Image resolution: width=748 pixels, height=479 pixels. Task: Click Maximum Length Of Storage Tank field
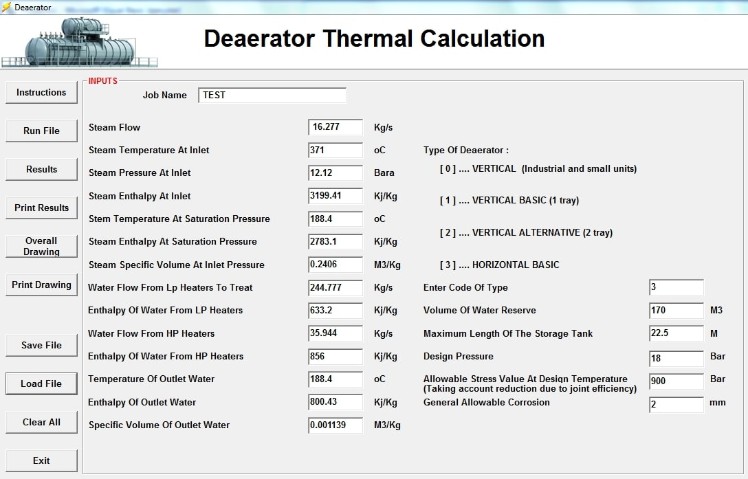(x=676, y=333)
